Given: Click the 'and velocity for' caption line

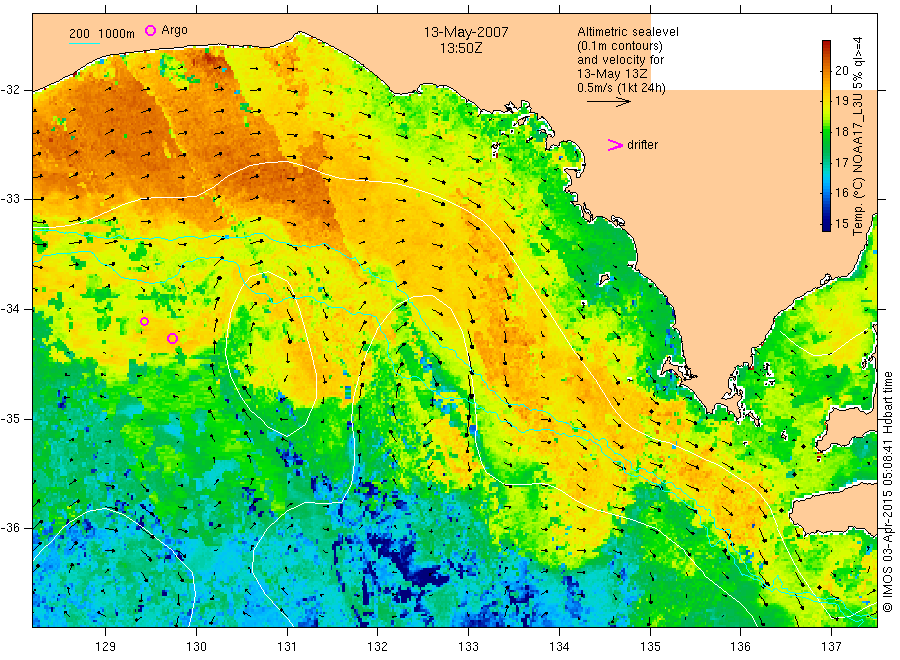Looking at the screenshot, I should [x=620, y=60].
